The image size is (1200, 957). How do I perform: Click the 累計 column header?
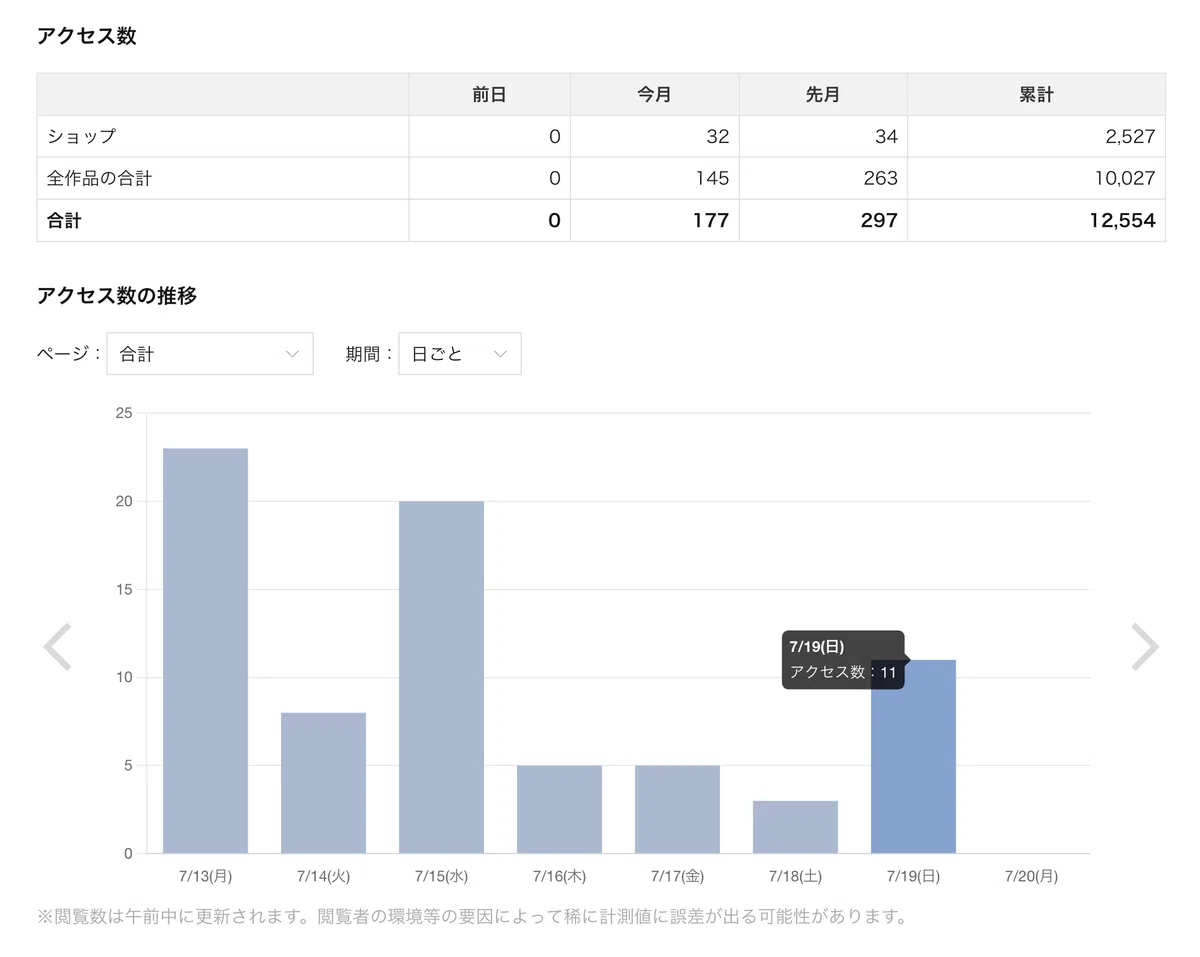click(x=1036, y=95)
